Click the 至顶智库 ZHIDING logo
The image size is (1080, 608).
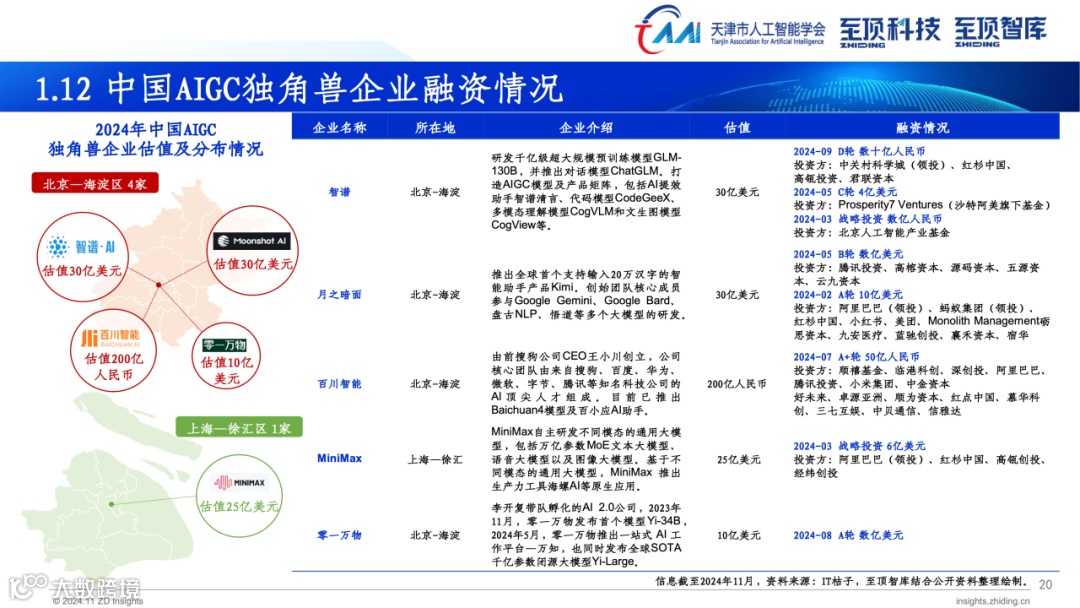(1000, 32)
